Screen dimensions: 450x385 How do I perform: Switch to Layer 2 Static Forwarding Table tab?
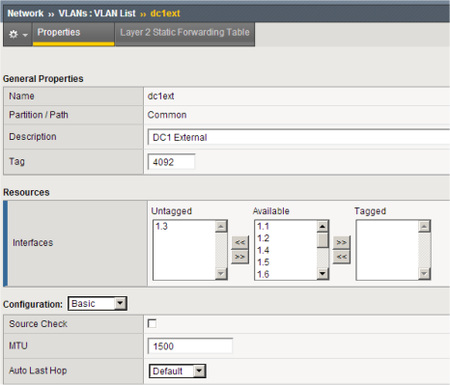coord(185,33)
